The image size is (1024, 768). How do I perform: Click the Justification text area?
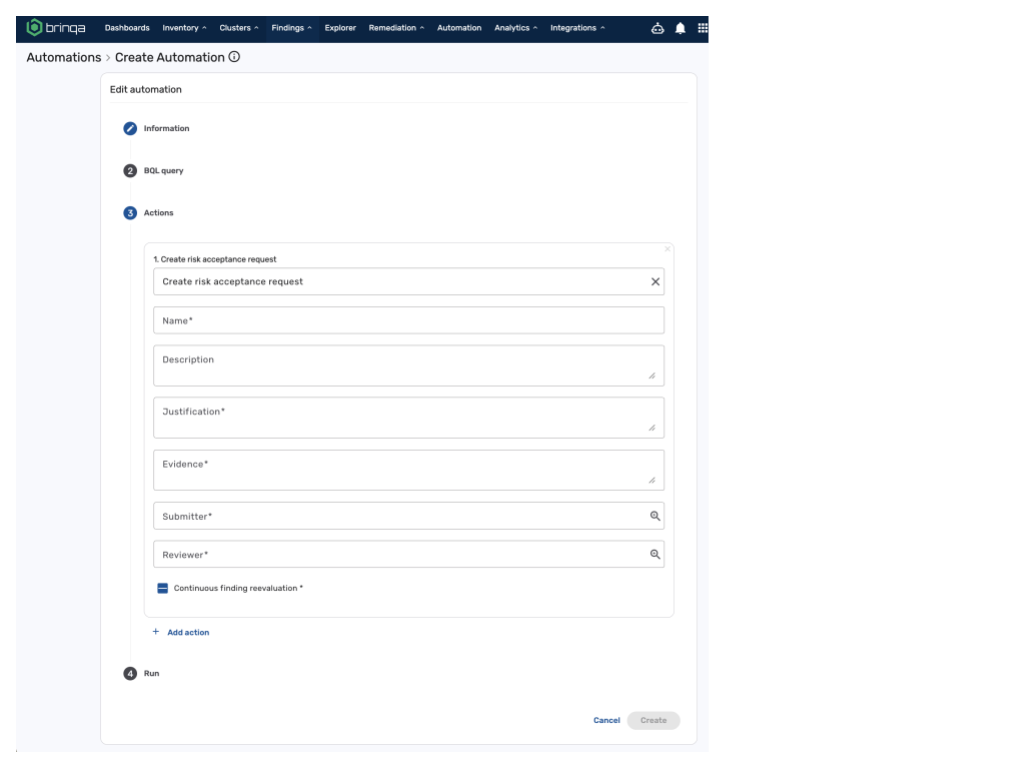[409, 418]
